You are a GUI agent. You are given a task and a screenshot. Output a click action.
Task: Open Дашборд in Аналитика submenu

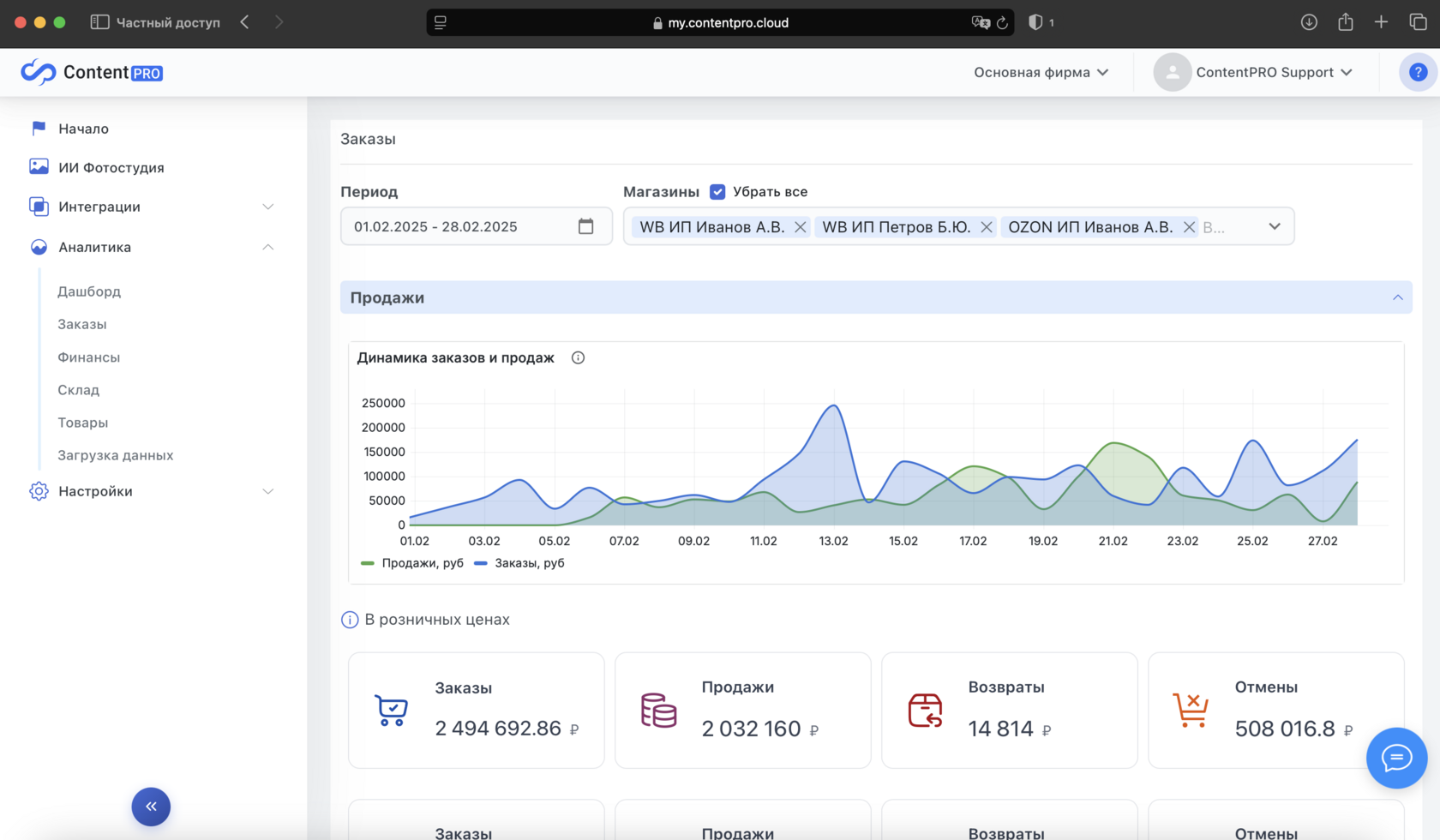[x=89, y=291]
